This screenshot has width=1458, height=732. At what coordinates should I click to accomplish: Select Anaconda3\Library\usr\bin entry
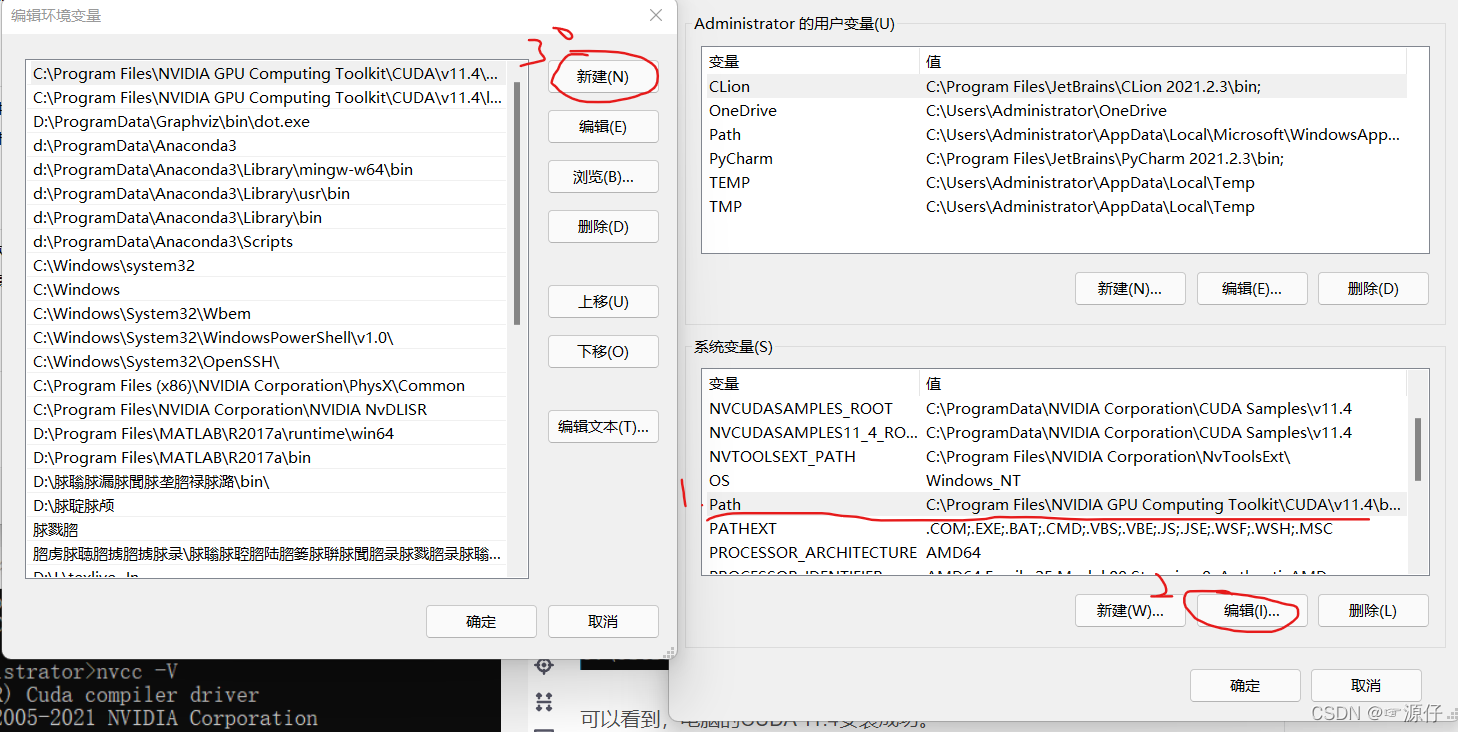point(268,194)
